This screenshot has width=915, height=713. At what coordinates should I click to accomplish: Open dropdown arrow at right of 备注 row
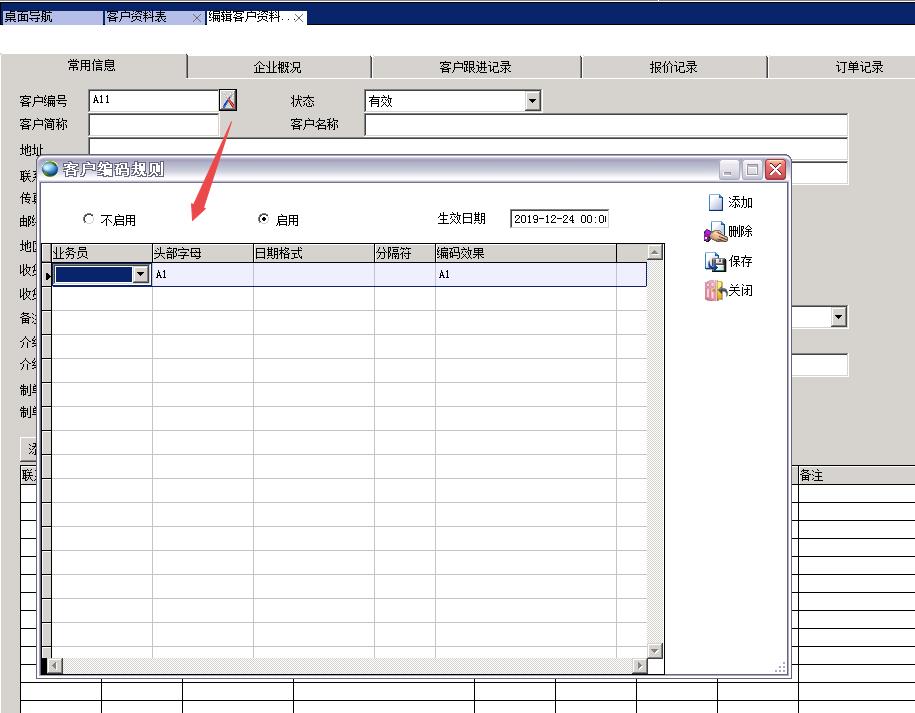839,317
